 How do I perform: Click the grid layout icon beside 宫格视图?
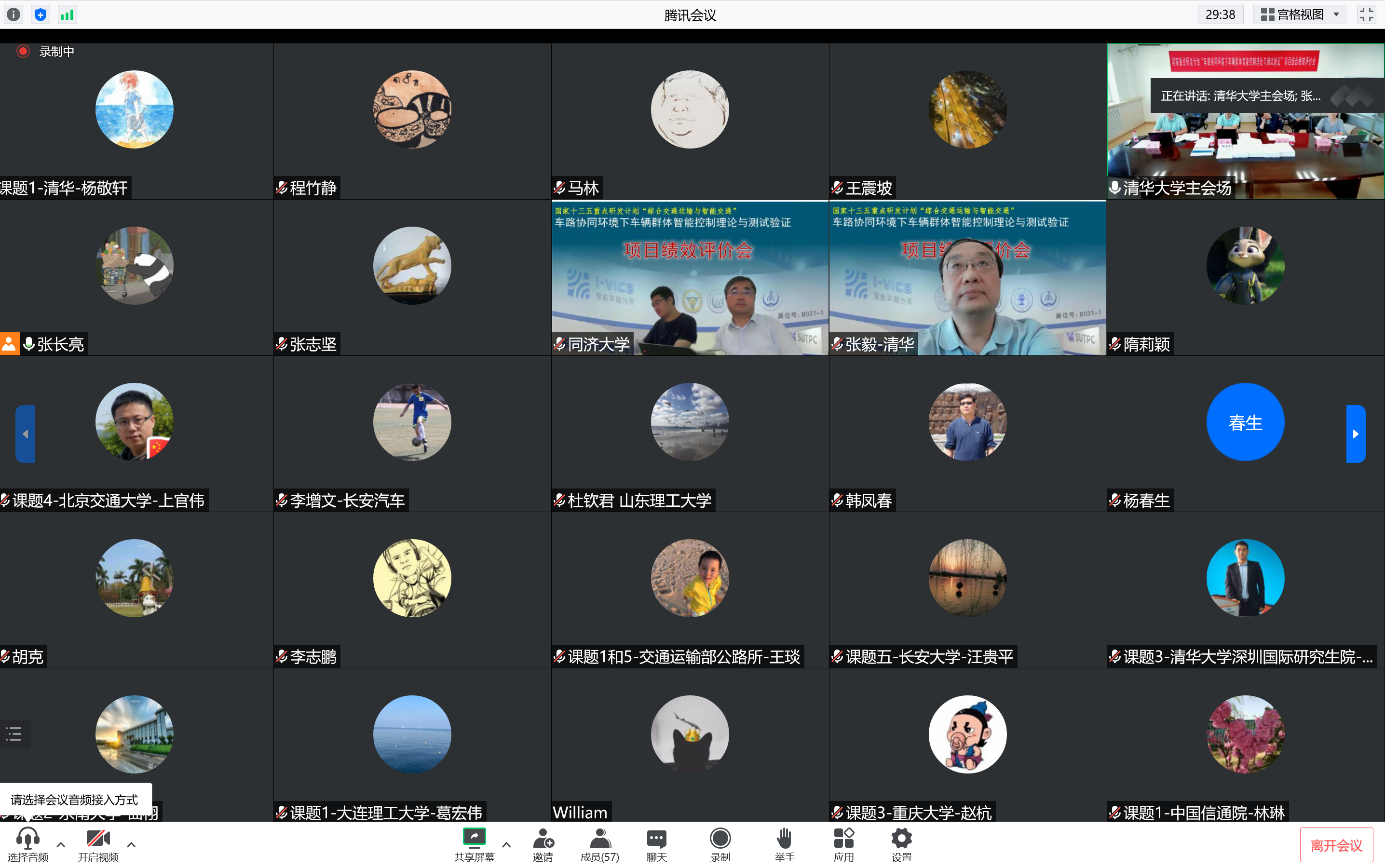[x=1268, y=14]
